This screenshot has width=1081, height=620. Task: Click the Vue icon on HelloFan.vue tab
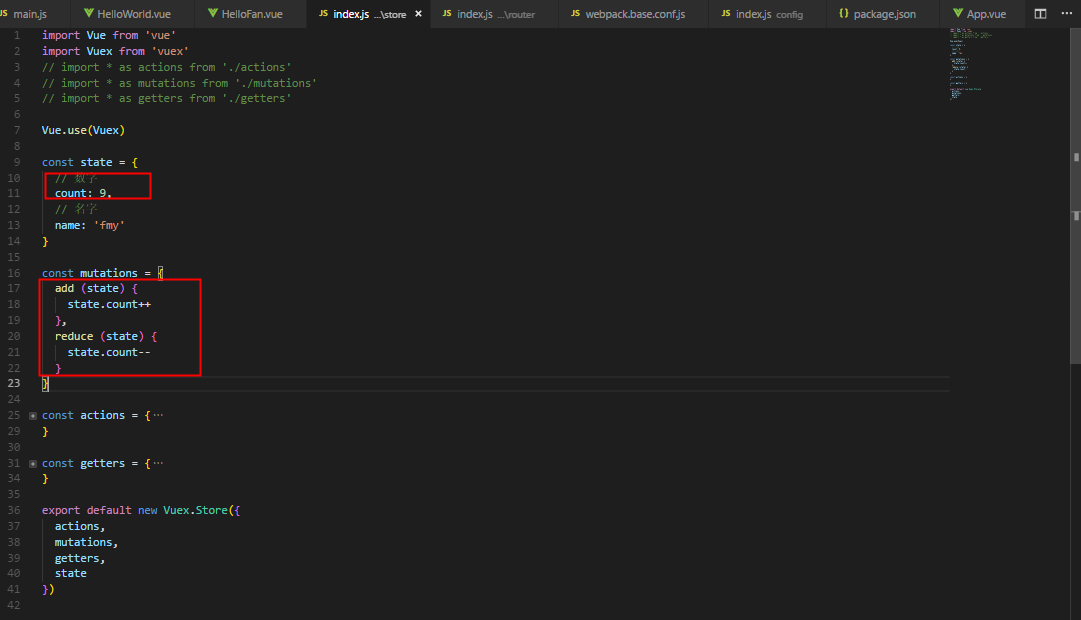point(213,13)
